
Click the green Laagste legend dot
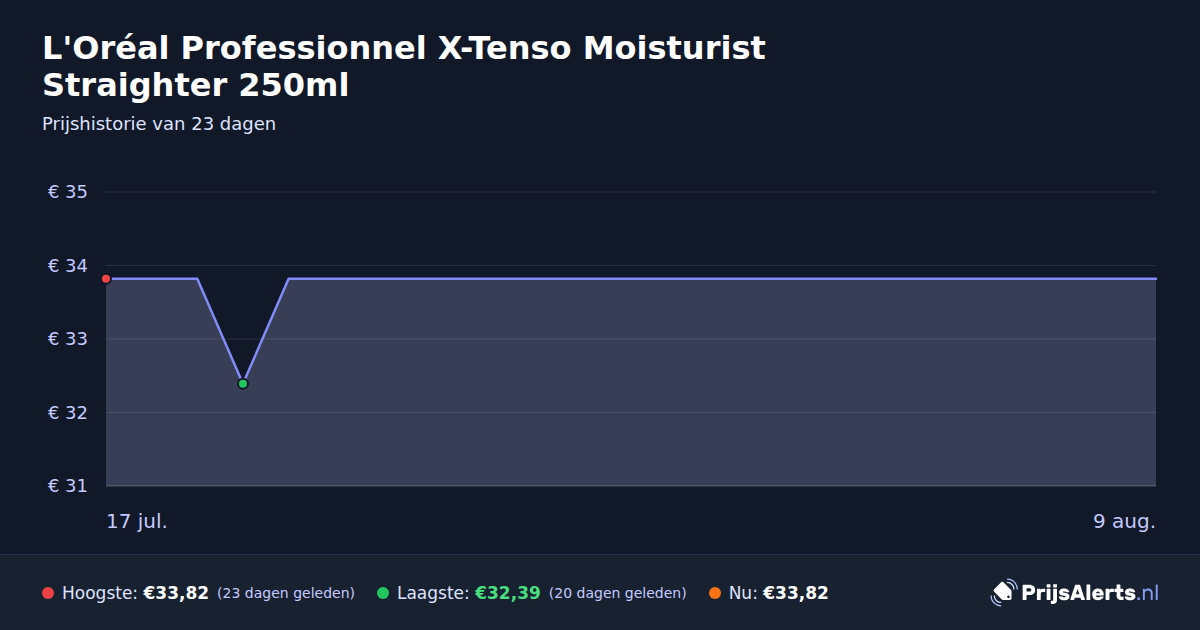coord(383,593)
